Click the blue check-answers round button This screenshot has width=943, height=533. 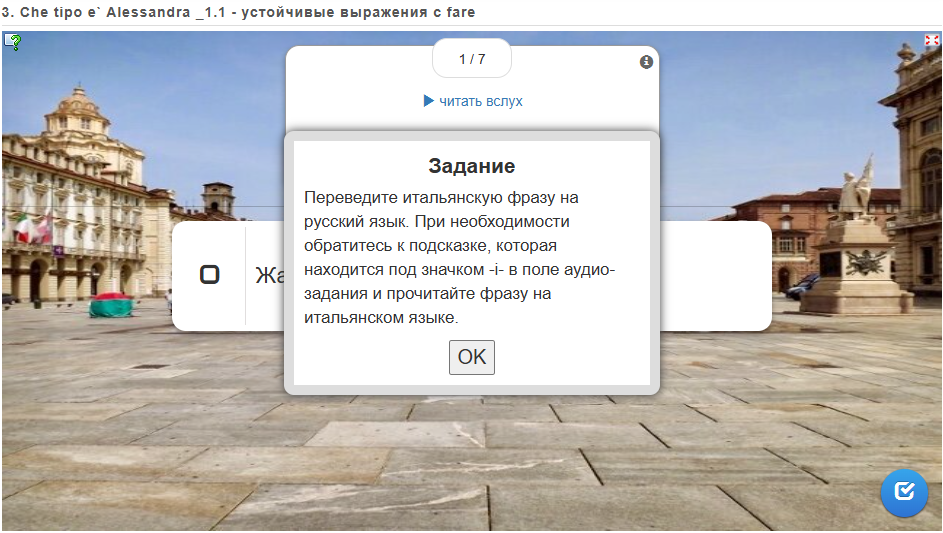[904, 492]
